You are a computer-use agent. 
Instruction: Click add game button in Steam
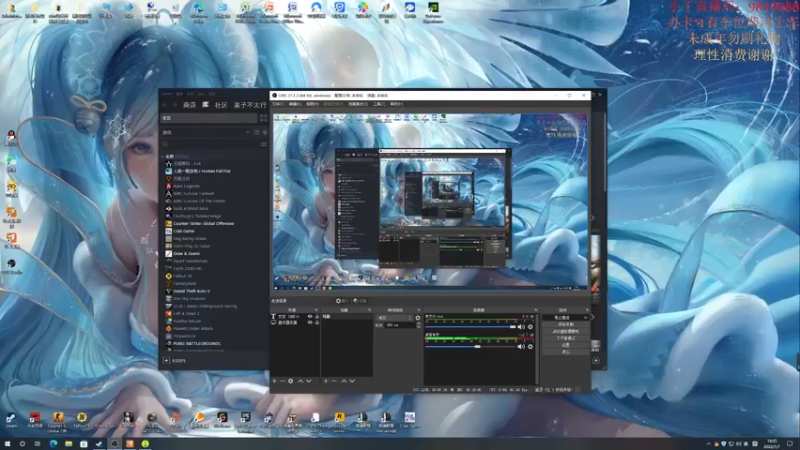(x=174, y=361)
